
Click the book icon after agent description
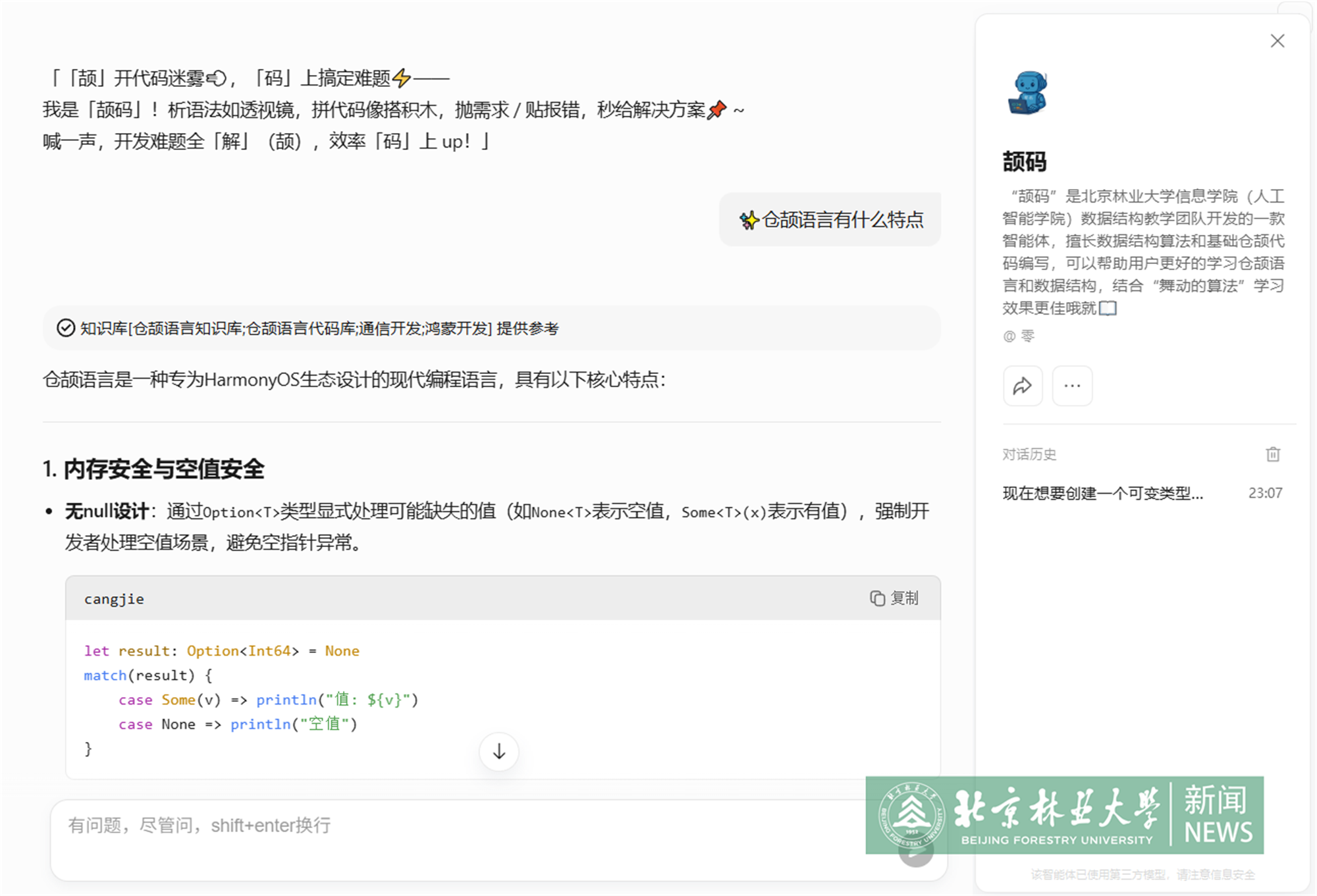click(1108, 308)
